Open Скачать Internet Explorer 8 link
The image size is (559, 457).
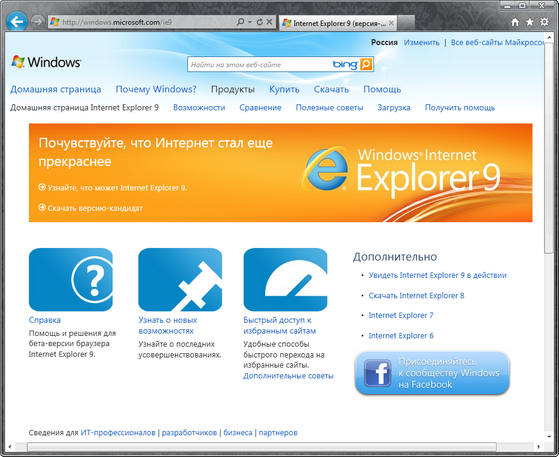point(416,296)
